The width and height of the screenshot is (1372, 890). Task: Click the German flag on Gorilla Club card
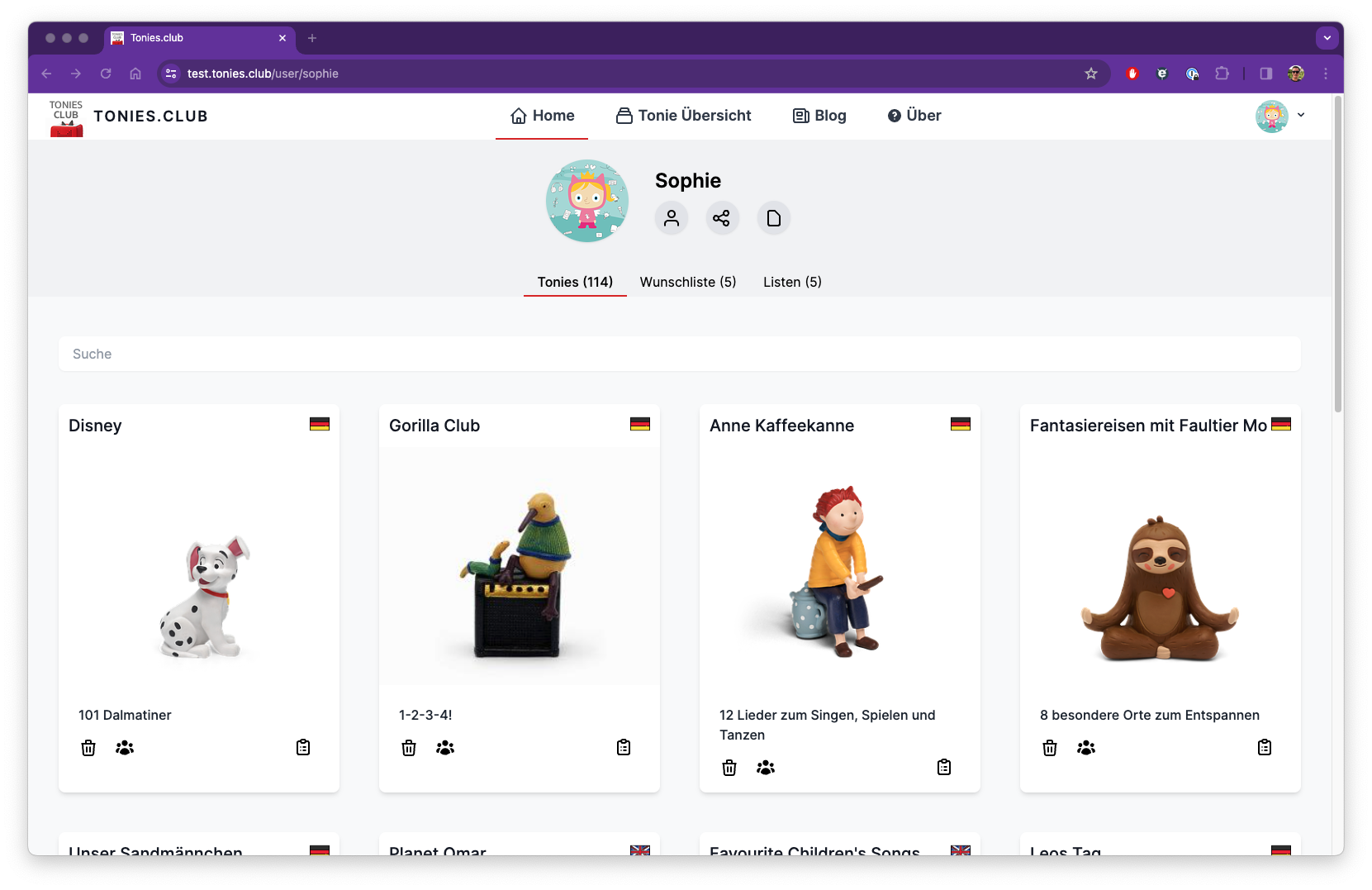(640, 424)
